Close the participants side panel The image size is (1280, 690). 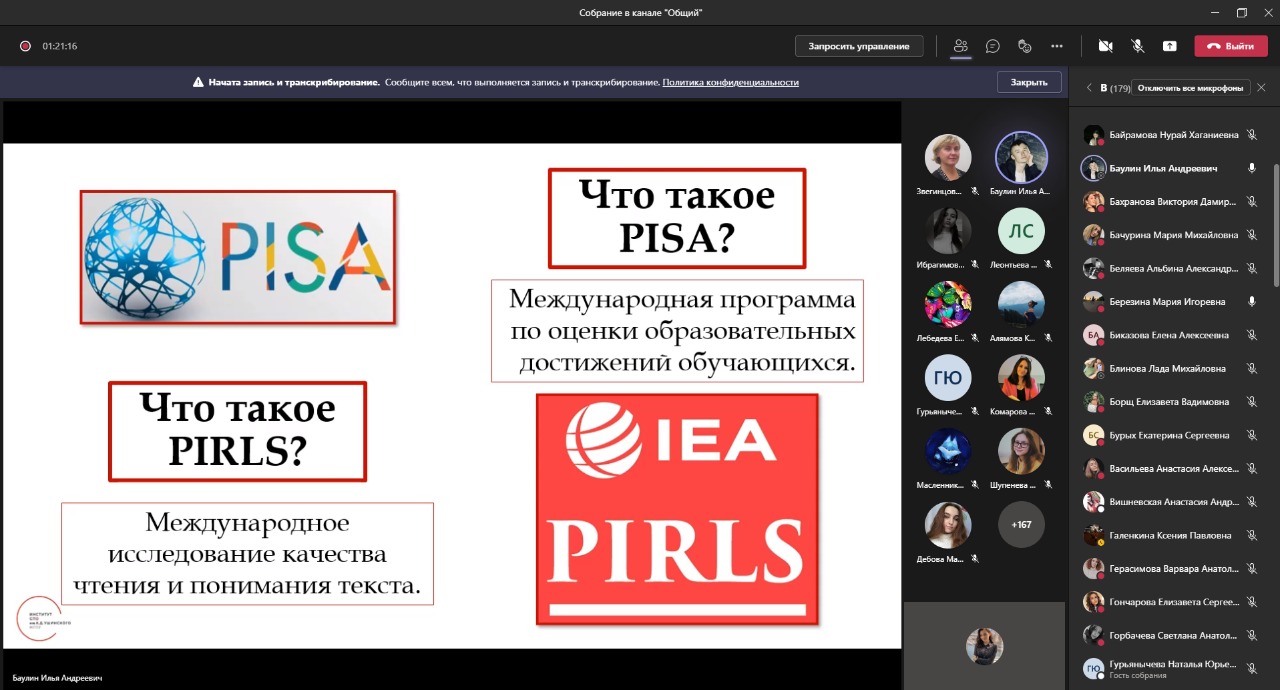(x=1261, y=88)
